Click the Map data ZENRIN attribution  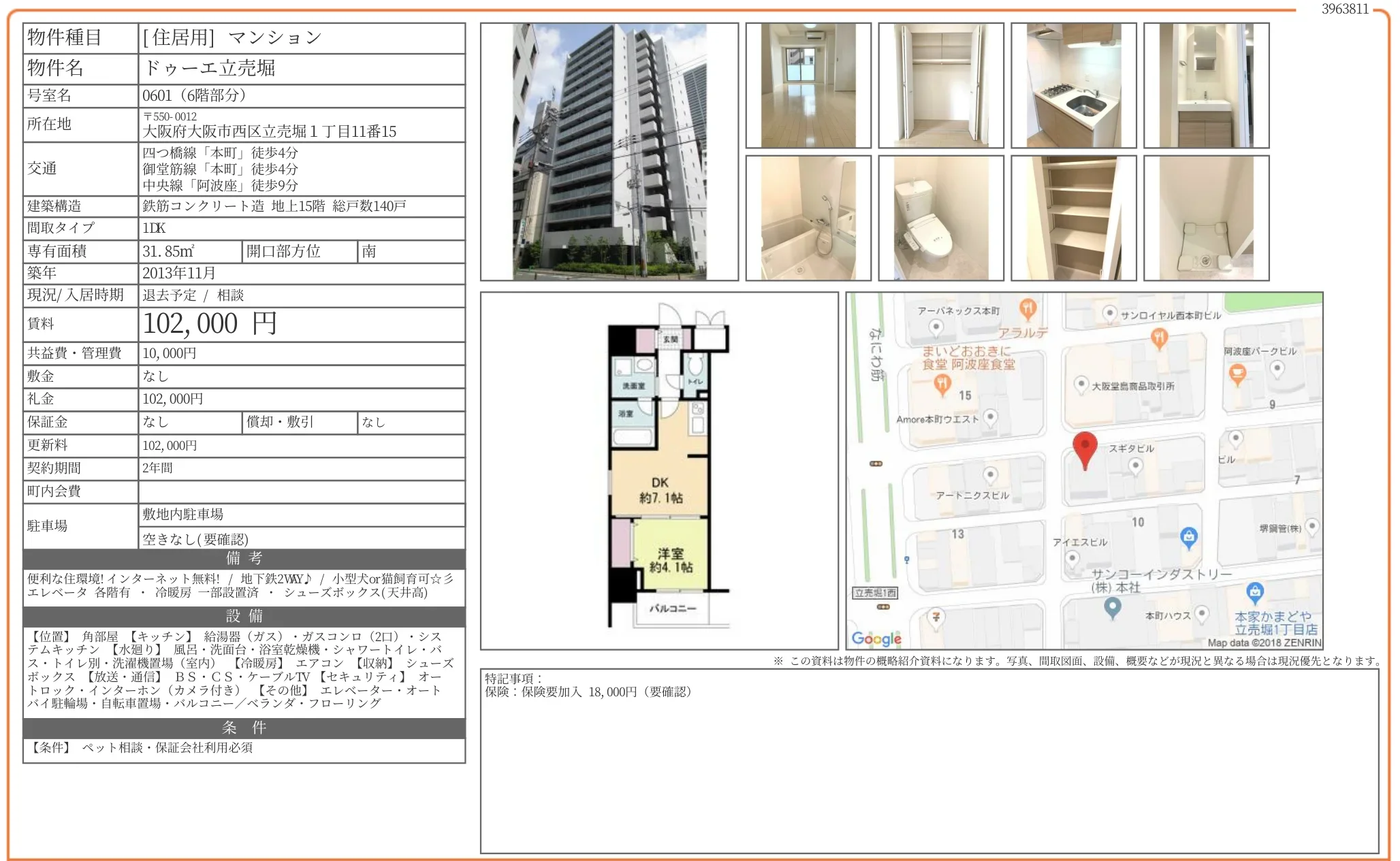pyautogui.click(x=1263, y=643)
